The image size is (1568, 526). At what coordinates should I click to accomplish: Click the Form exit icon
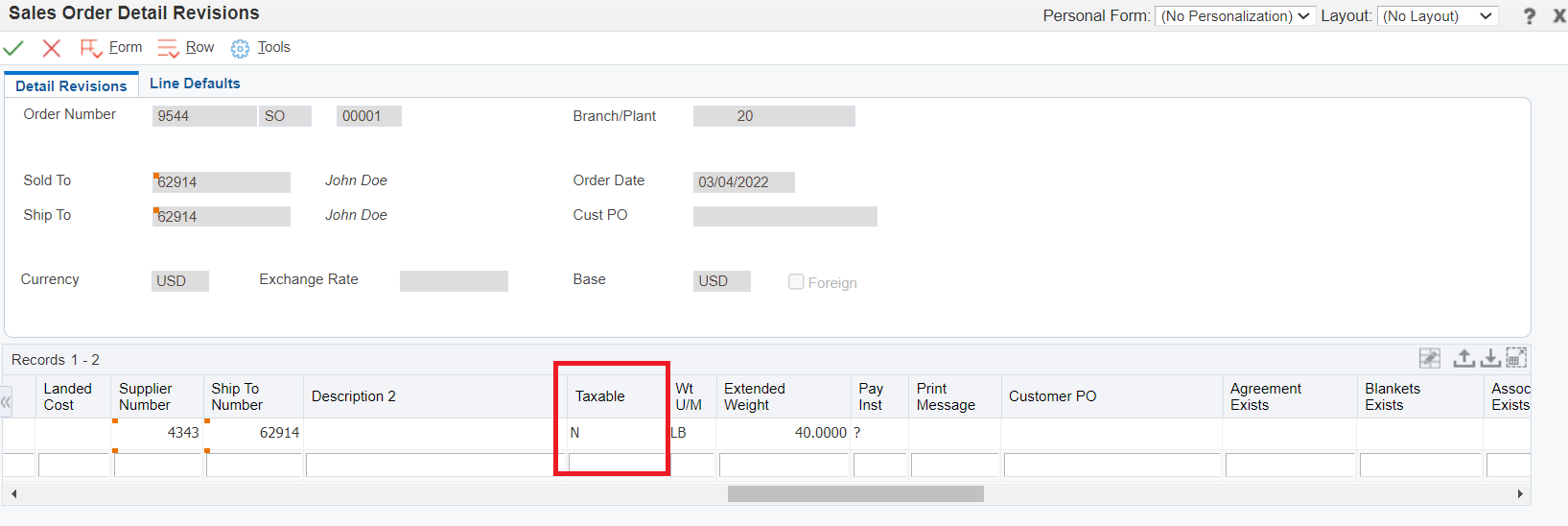(91, 48)
